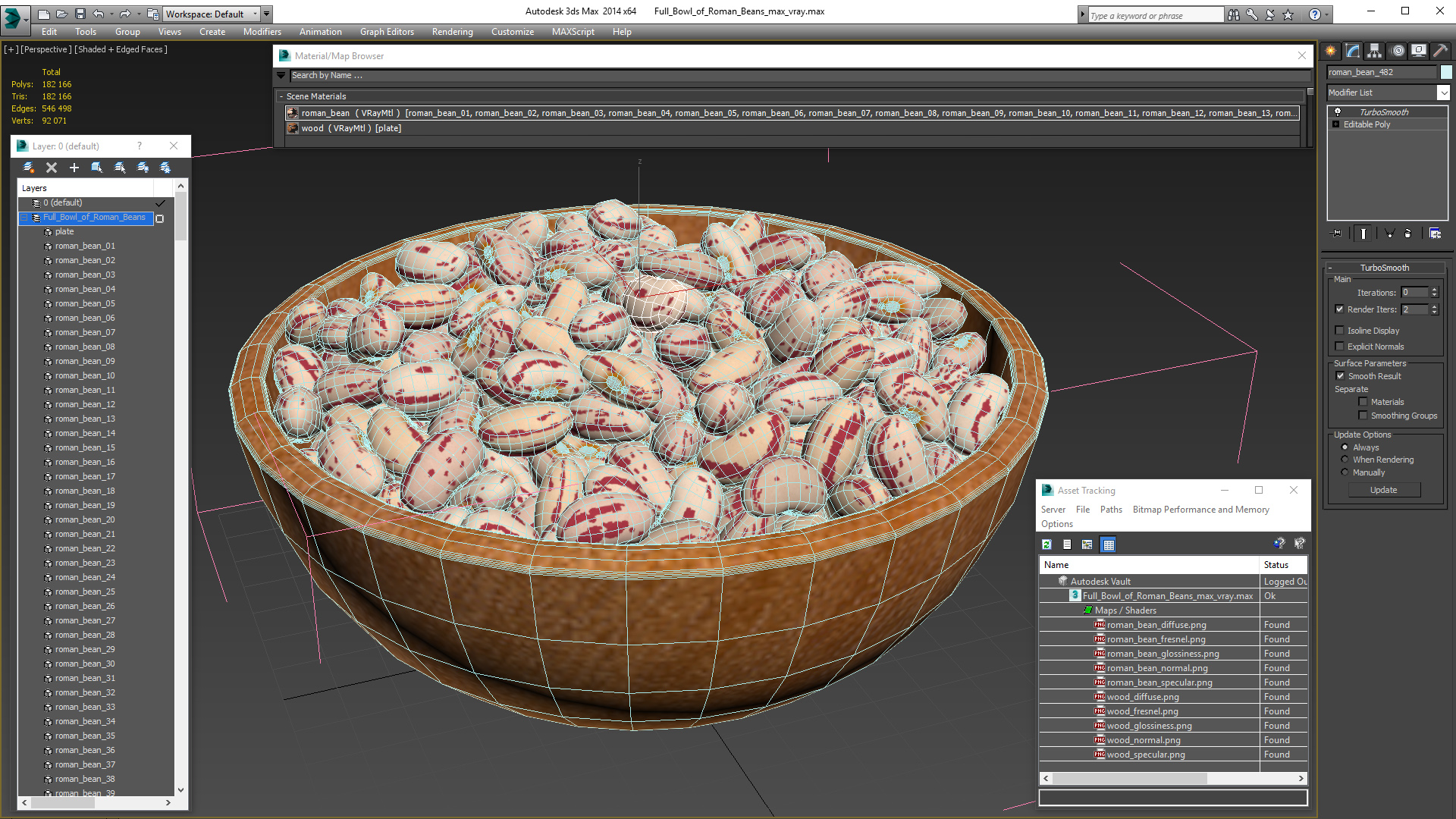Refresh the Asset Tracking list
Screen dimensions: 1456x819
pyautogui.click(x=1046, y=544)
